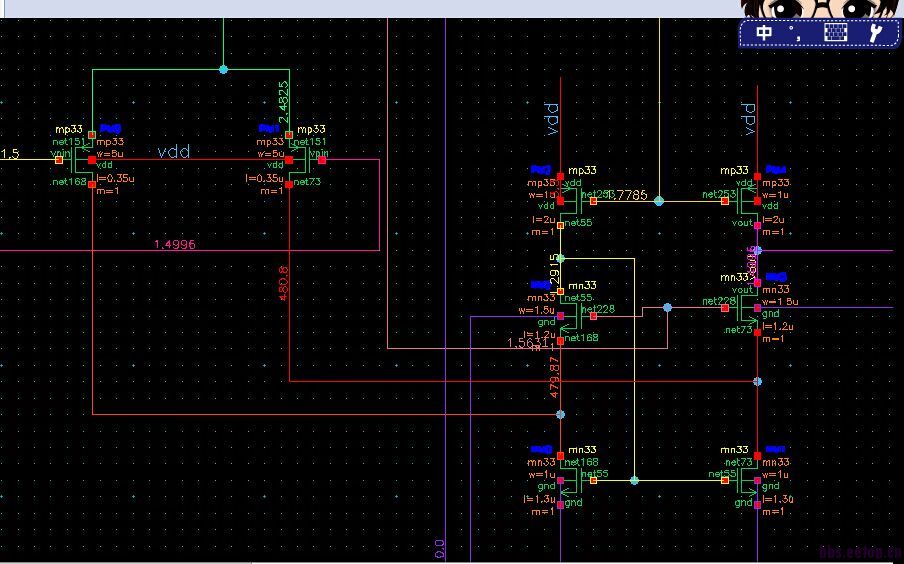The width and height of the screenshot is (904, 564).
Task: Click the 0.0 annotation on the purple wire
Action: 439,548
